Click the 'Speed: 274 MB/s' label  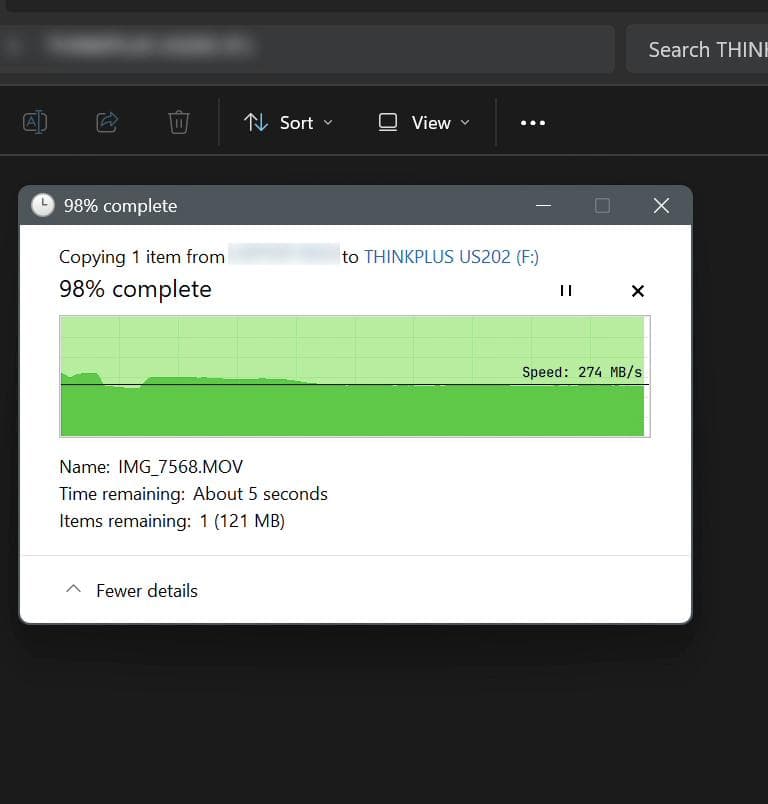(x=582, y=372)
